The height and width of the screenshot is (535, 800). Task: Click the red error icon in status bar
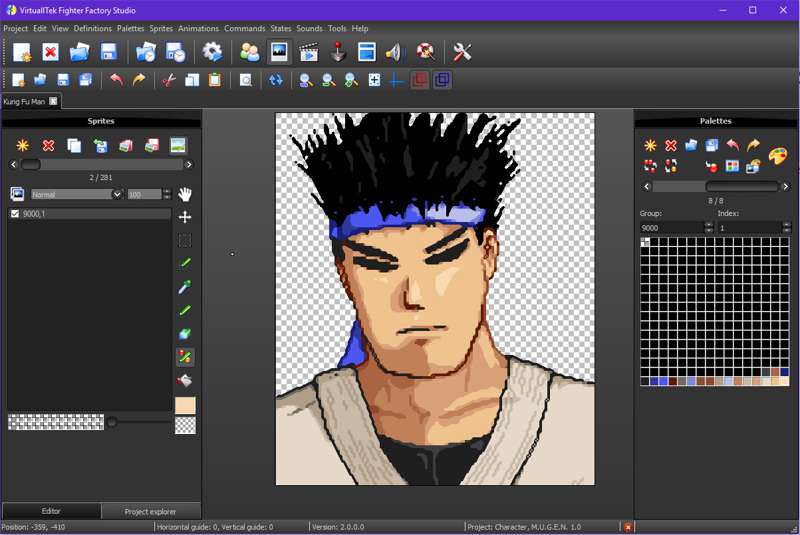(628, 527)
